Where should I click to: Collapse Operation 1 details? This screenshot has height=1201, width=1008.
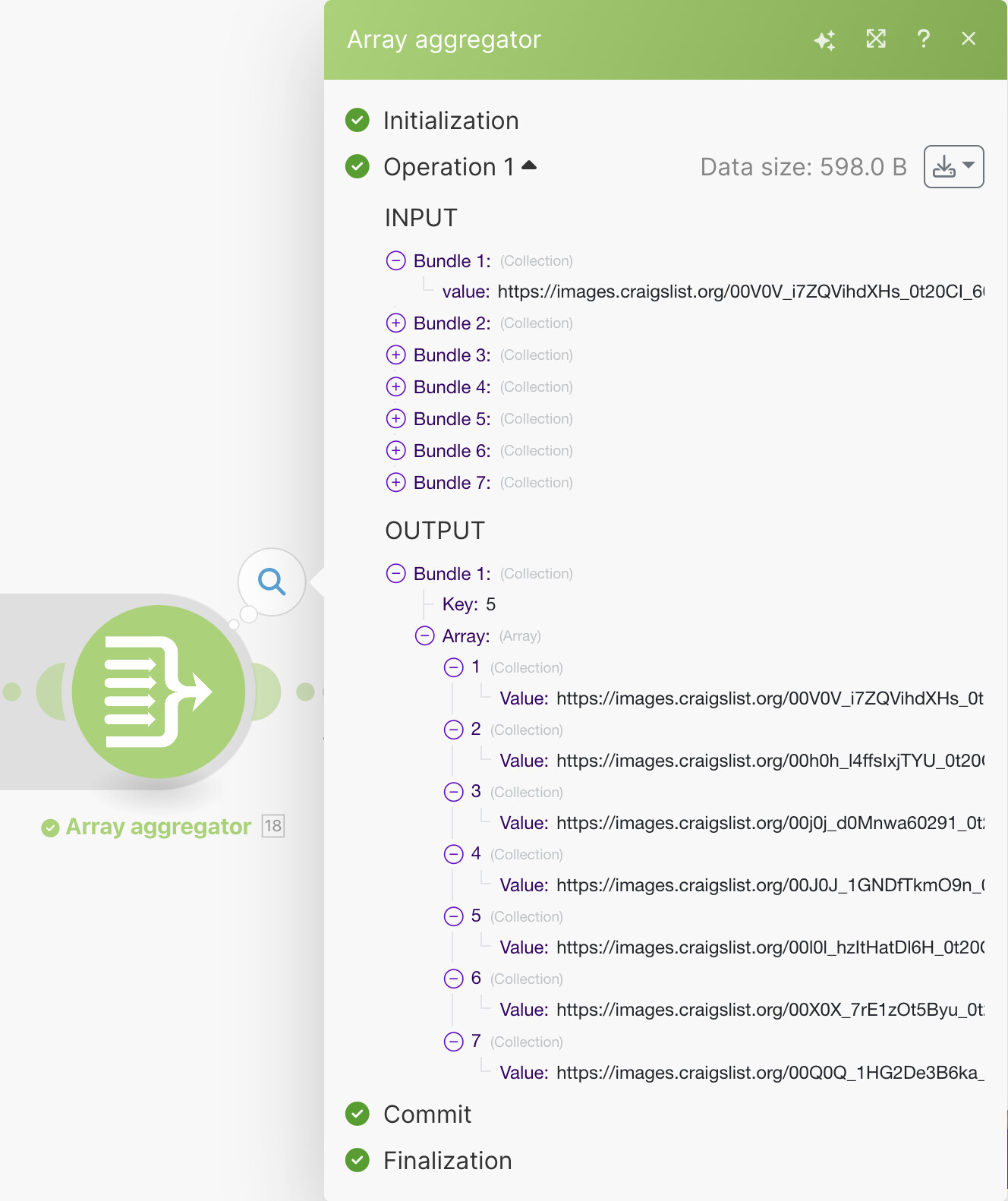coord(529,165)
